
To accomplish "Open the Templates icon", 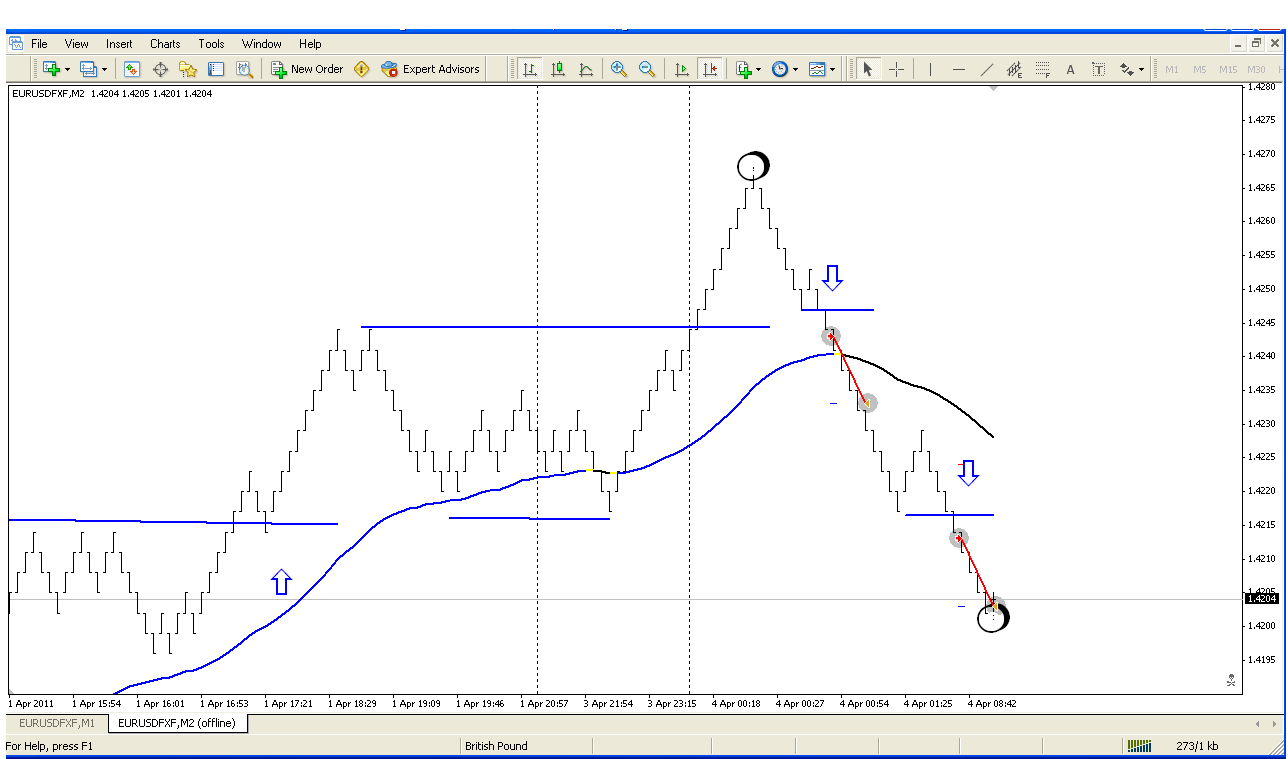I will [x=817, y=69].
